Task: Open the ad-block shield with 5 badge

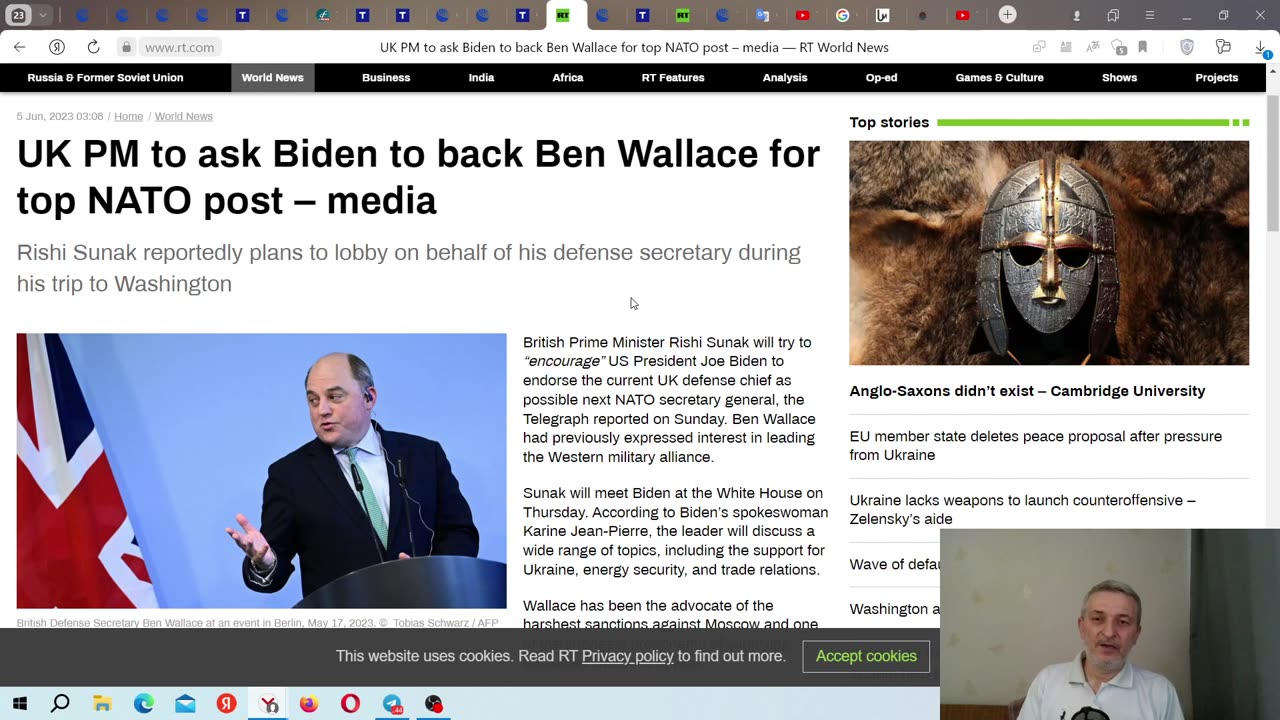Action: tap(1118, 47)
